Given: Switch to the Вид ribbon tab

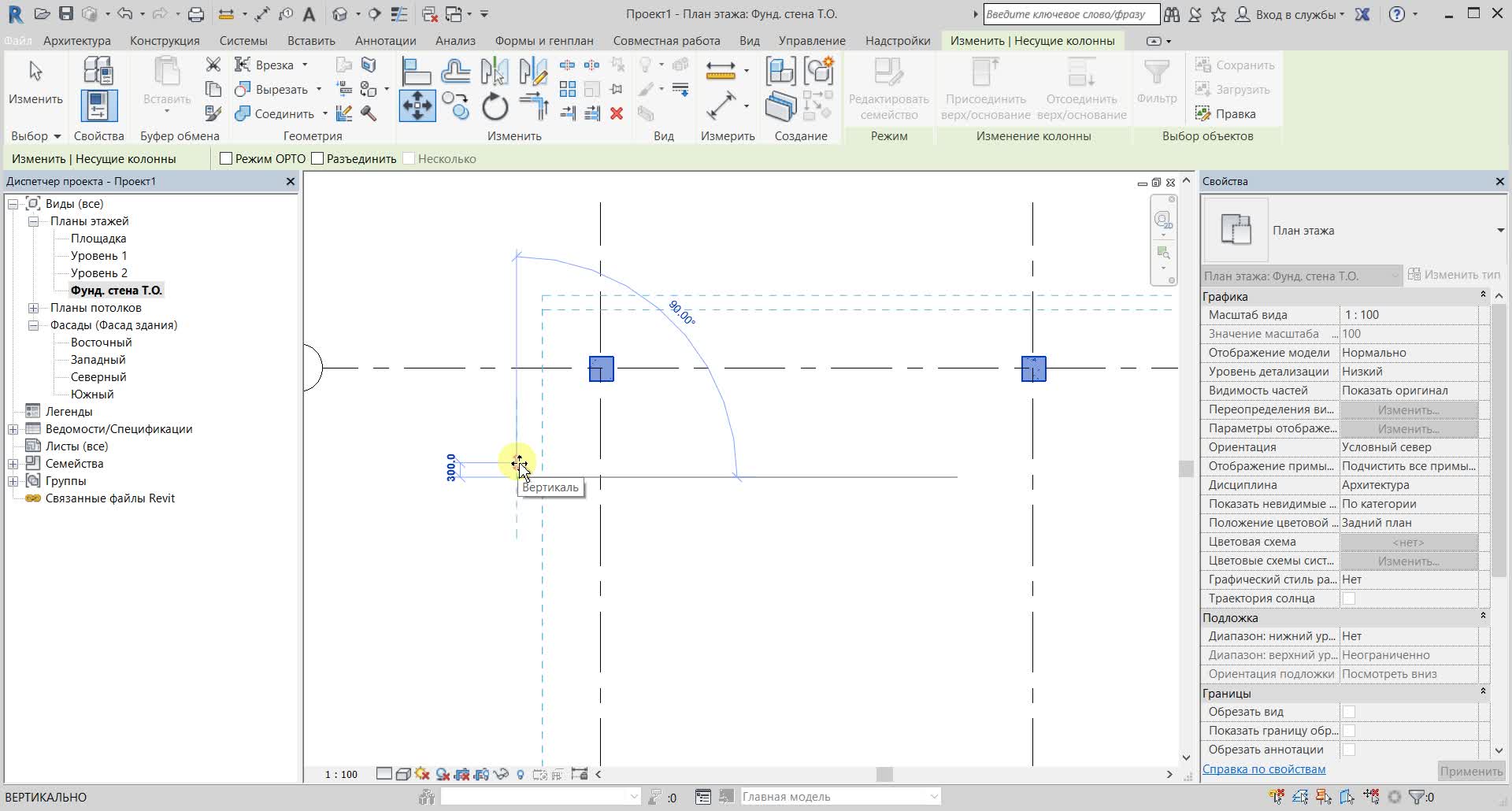Looking at the screenshot, I should (x=750, y=40).
